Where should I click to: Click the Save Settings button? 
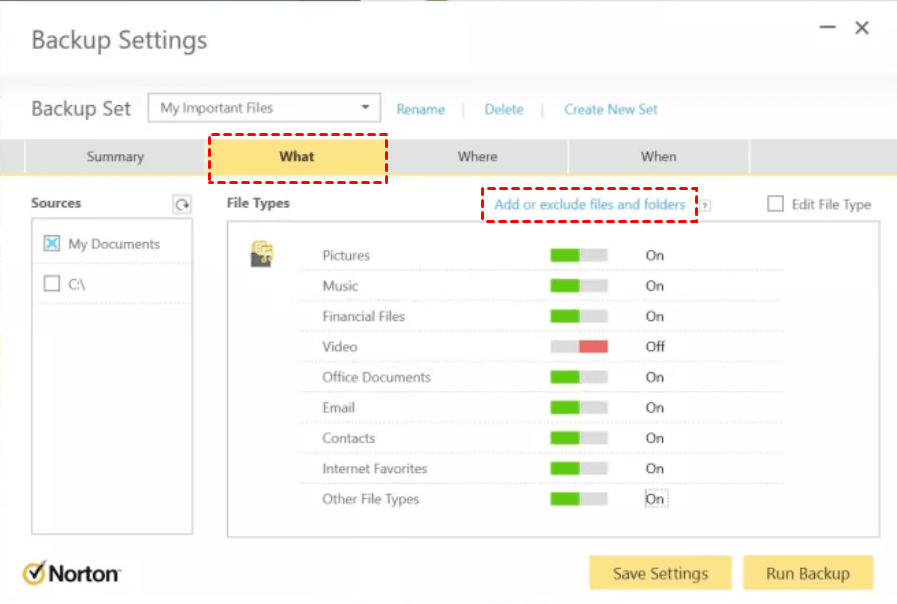click(x=661, y=573)
